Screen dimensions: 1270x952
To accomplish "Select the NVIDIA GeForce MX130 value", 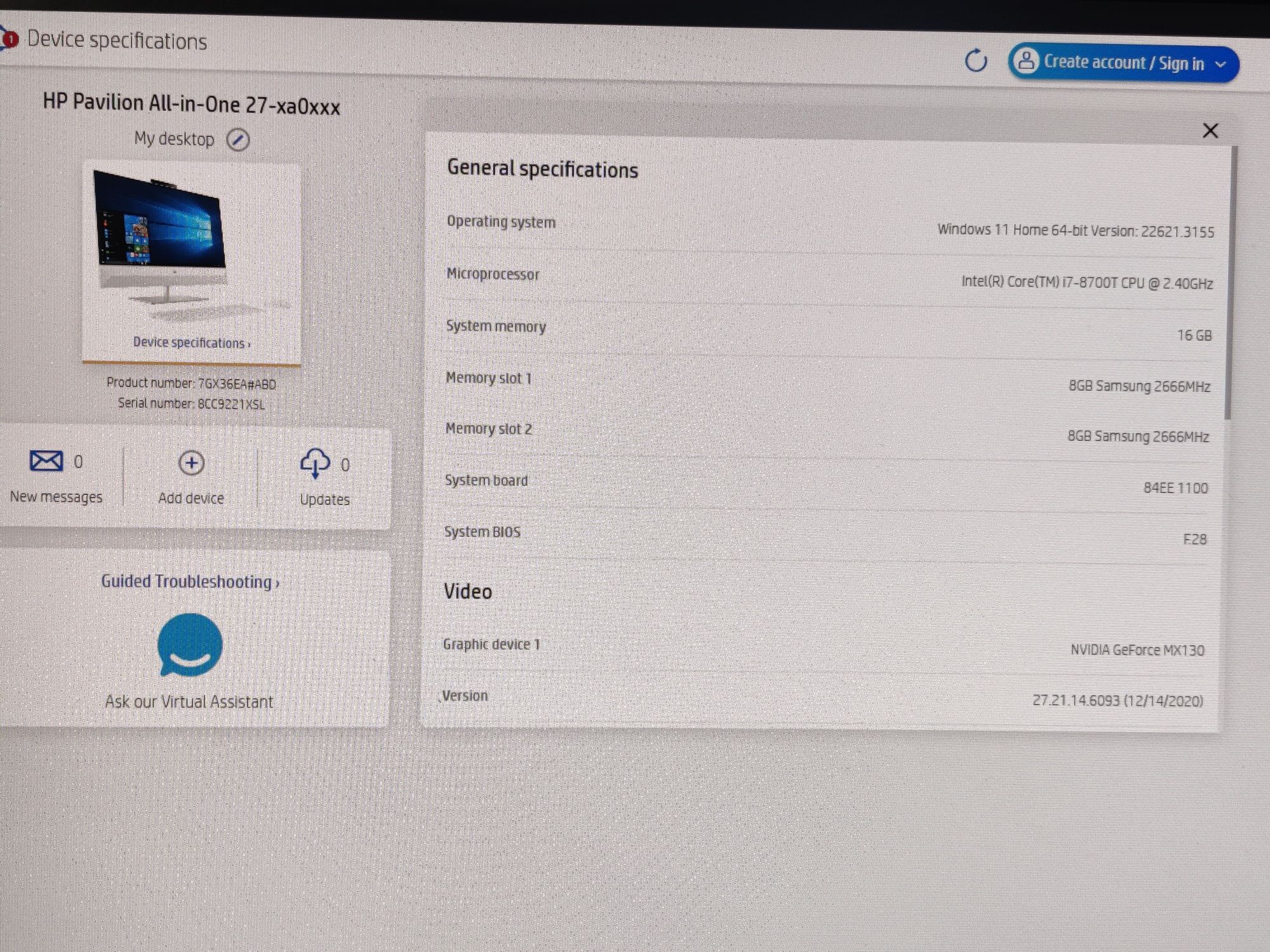I will pyautogui.click(x=1137, y=650).
